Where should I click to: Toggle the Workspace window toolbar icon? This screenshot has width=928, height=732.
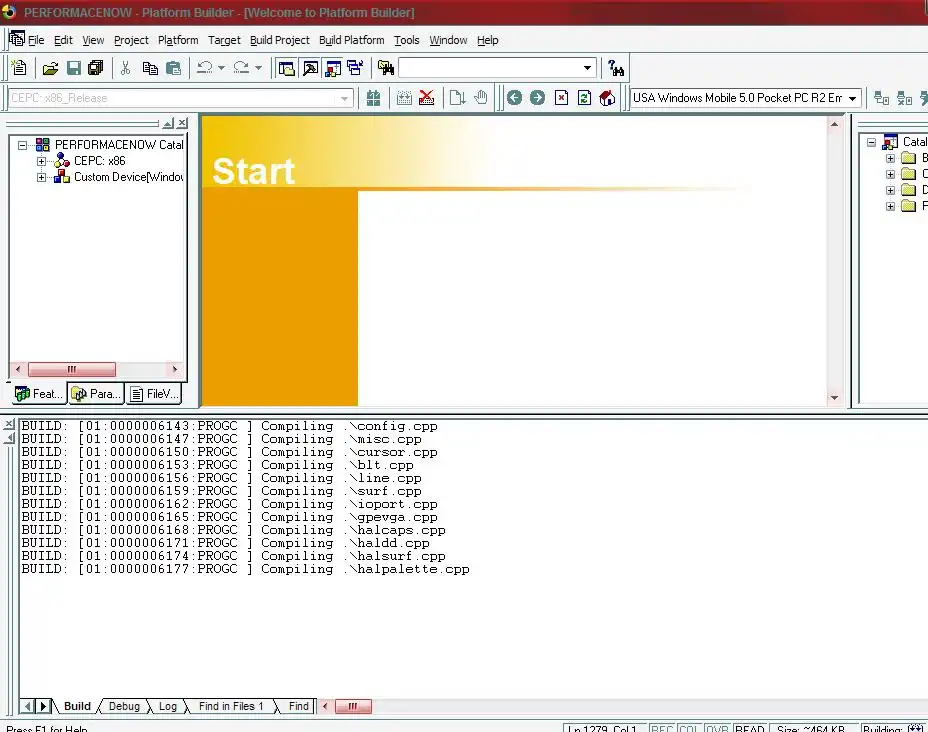286,68
